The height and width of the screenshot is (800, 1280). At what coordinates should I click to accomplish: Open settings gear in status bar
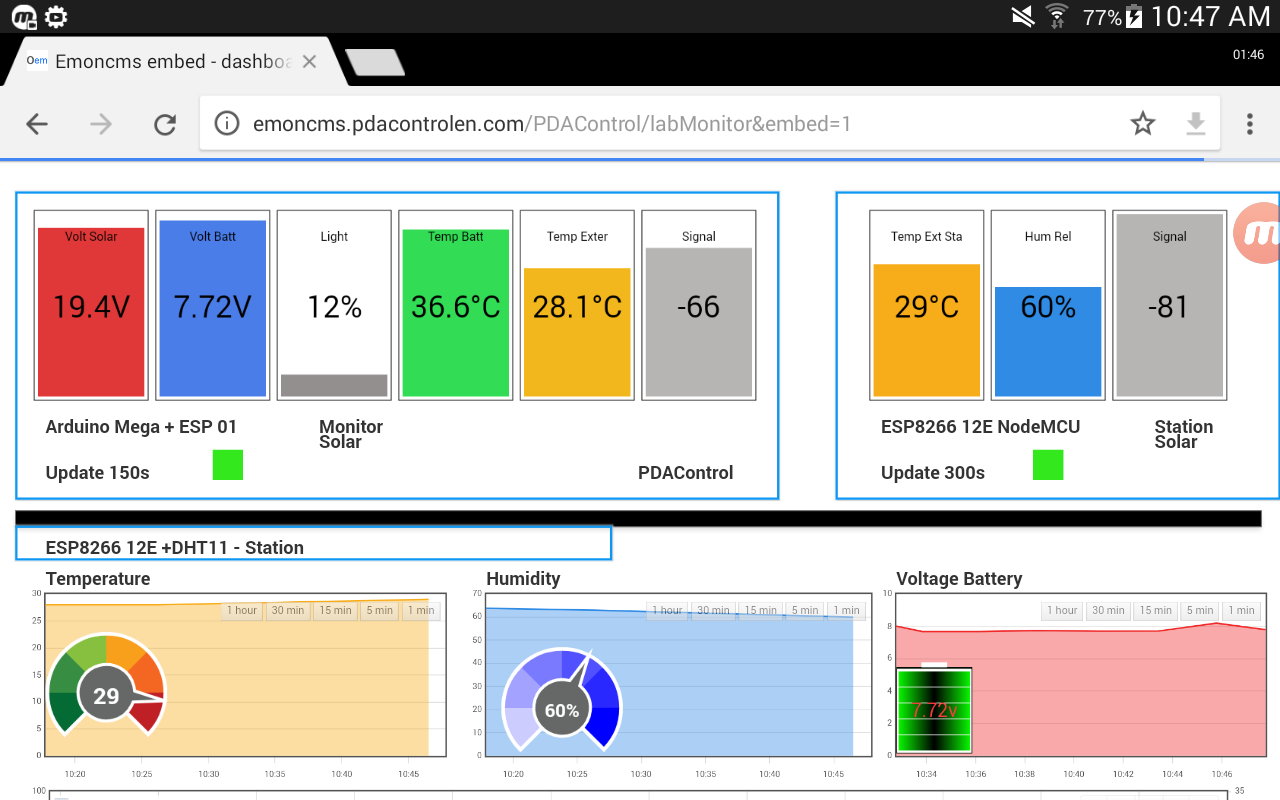click(56, 16)
